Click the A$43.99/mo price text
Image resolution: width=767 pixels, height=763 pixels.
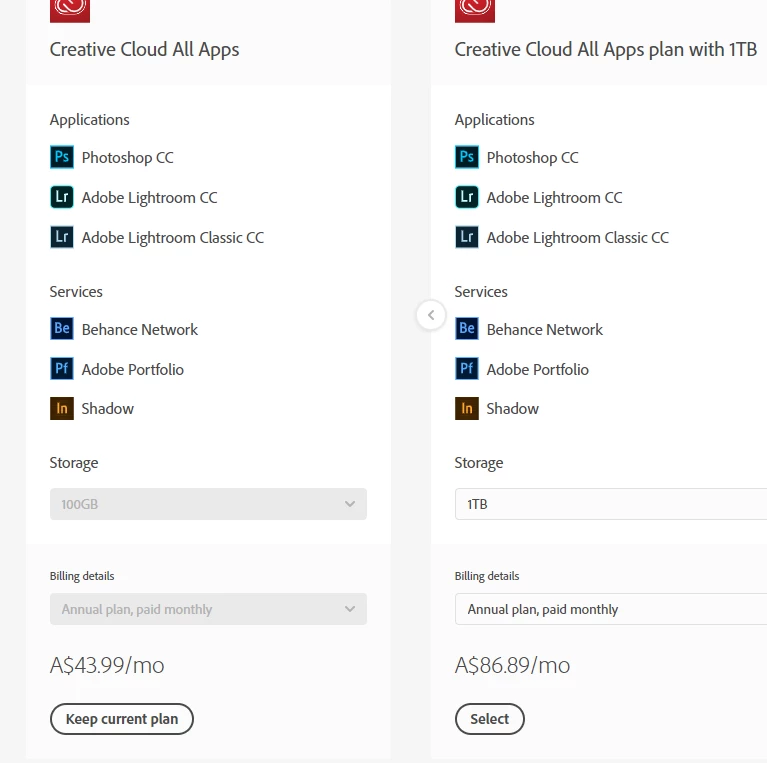107,665
